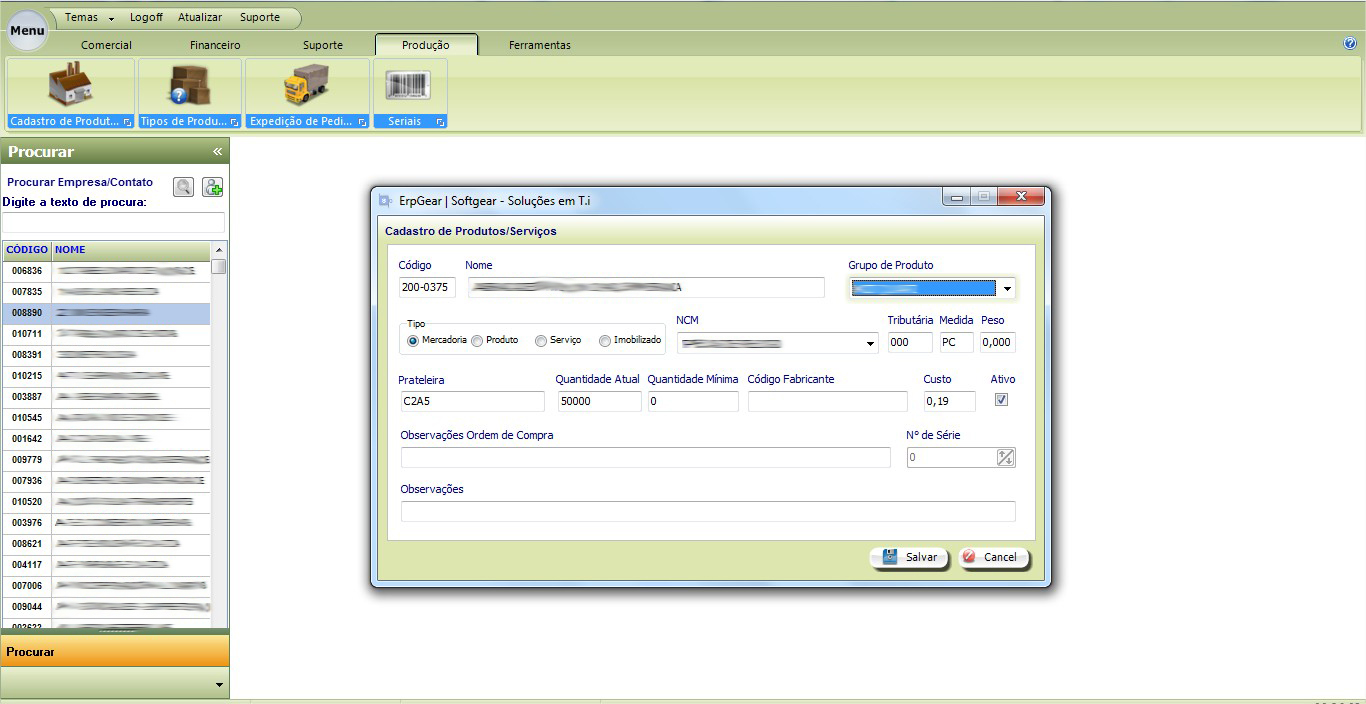Viewport: 1366px width, 704px height.
Task: Expand the Grupo de Produto dropdown
Action: tap(1006, 289)
